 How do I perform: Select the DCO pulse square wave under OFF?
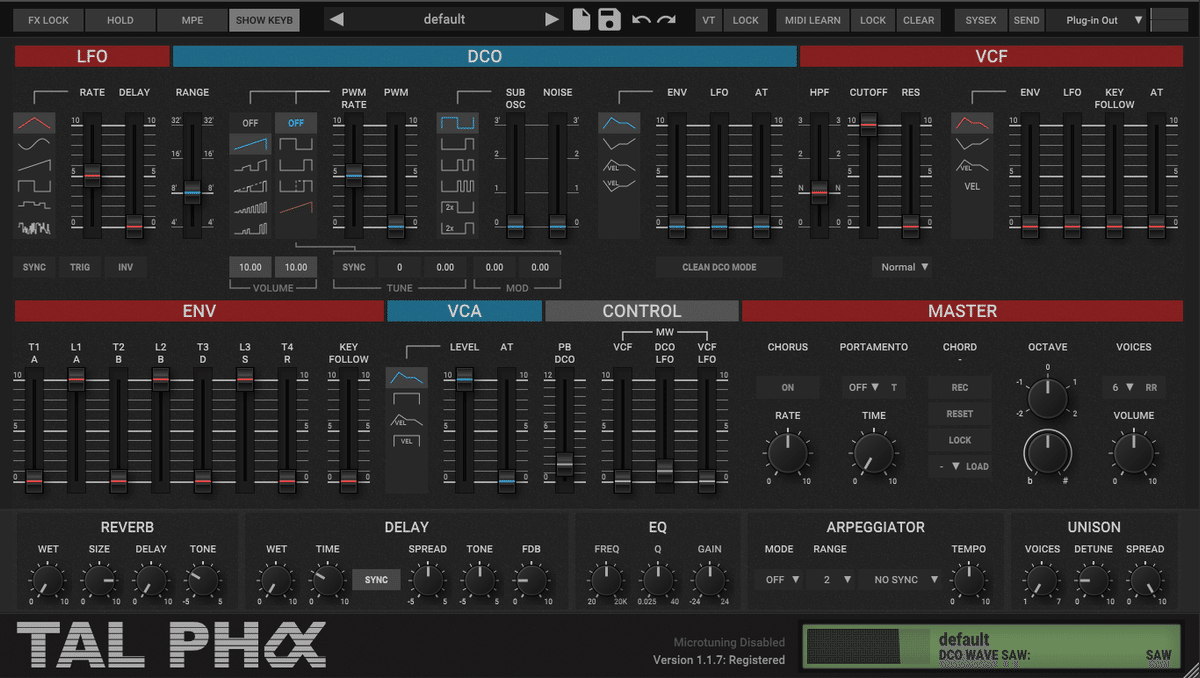coord(296,144)
